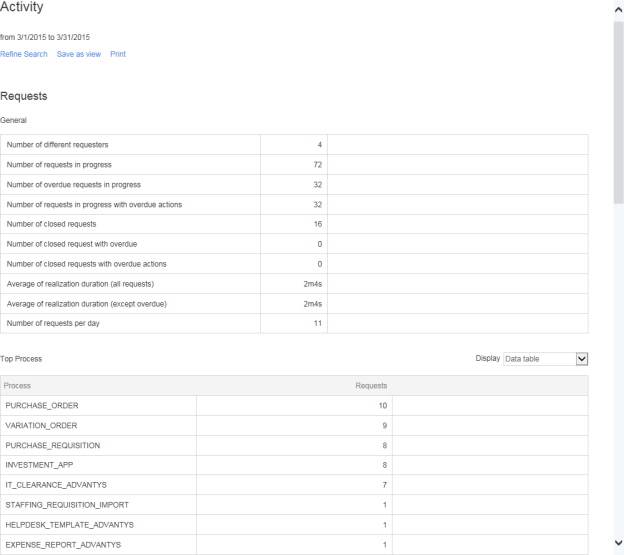Click the scrollbar down arrow

[x=617, y=546]
